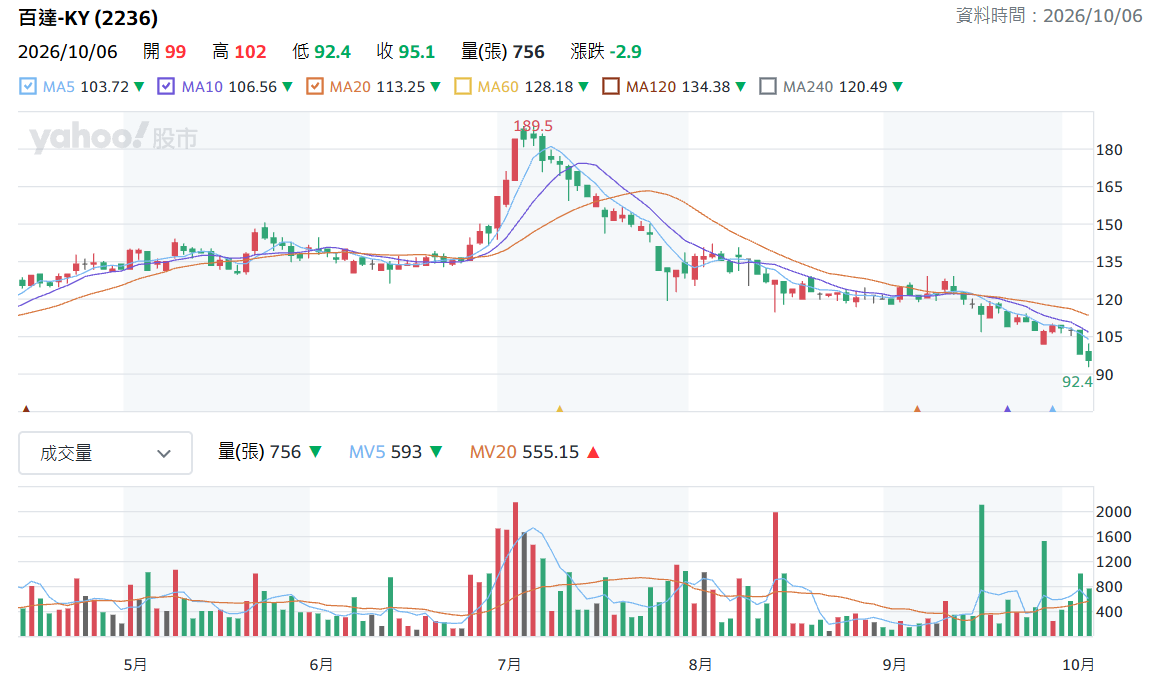Click the 10月 month label on the time axis
The height and width of the screenshot is (677, 1157).
[1078, 664]
